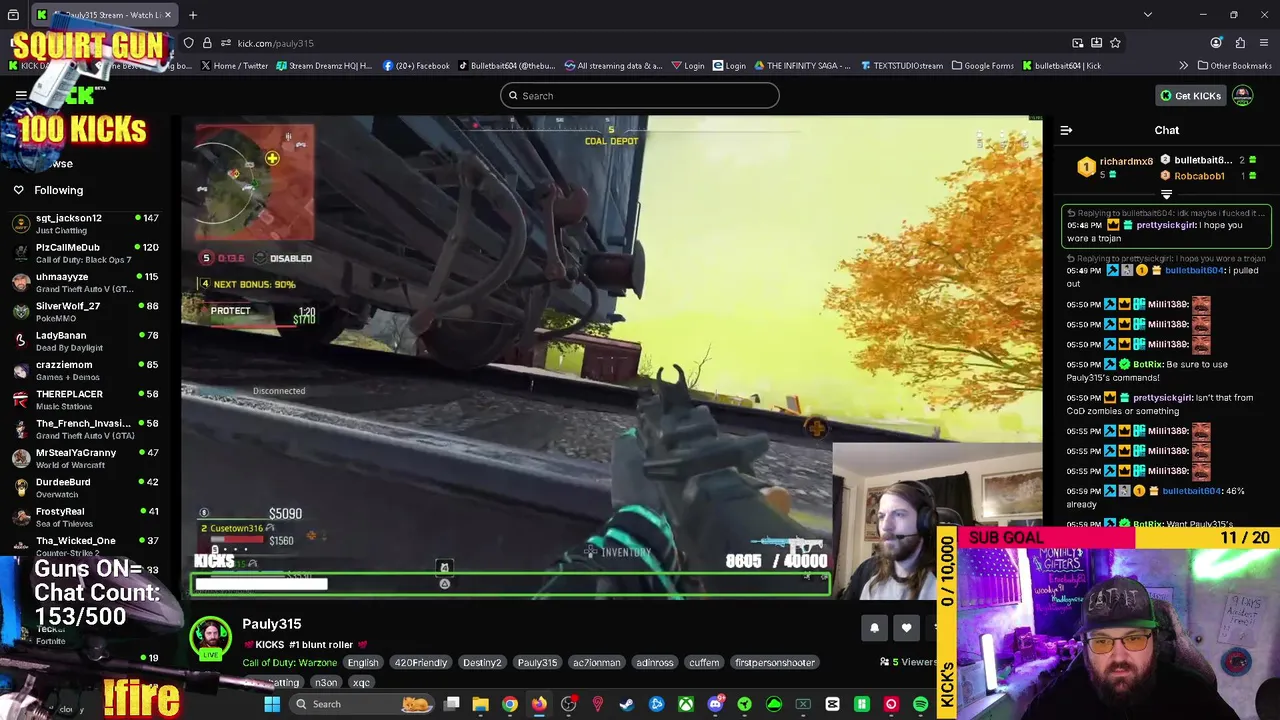Select the xqc tag
Image resolution: width=1280 pixels, height=720 pixels.
(361, 683)
